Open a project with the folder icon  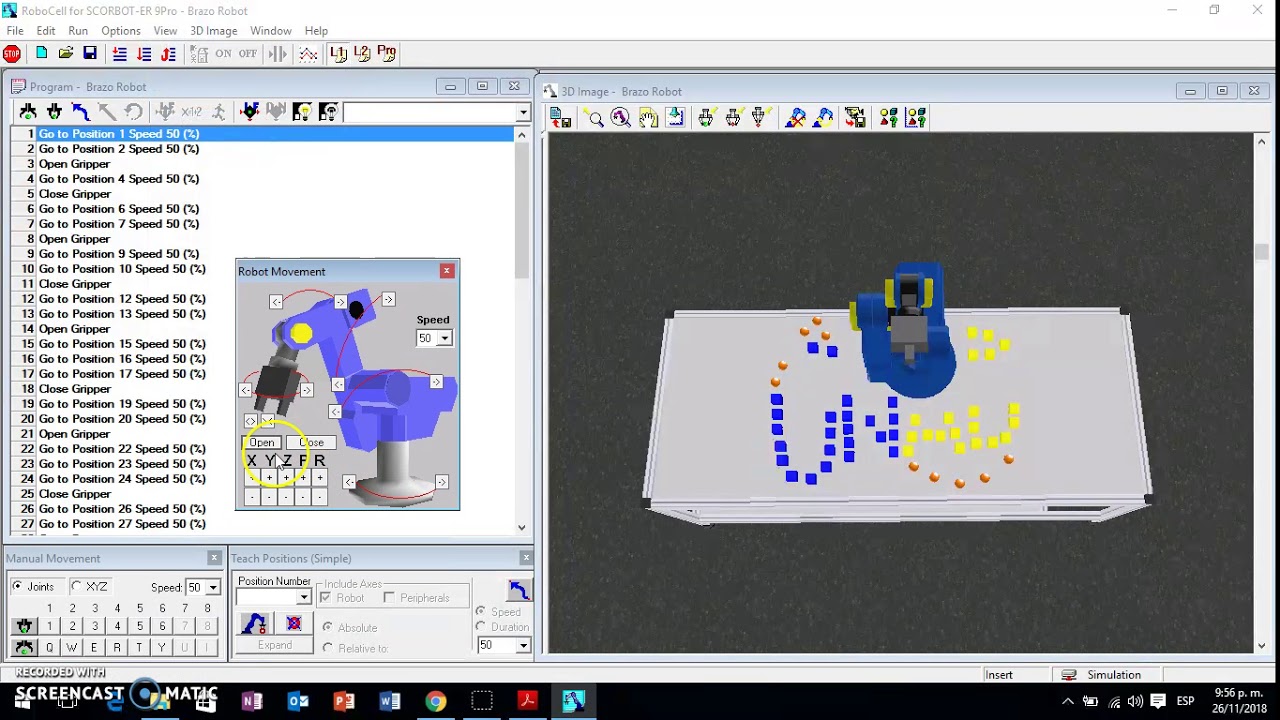66,53
